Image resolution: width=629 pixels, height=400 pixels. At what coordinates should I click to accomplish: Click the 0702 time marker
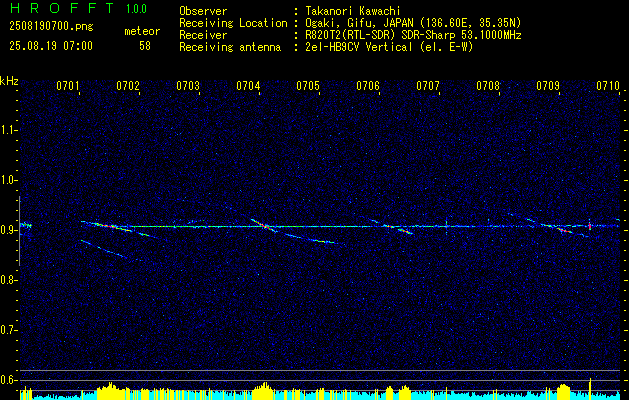[x=128, y=85]
